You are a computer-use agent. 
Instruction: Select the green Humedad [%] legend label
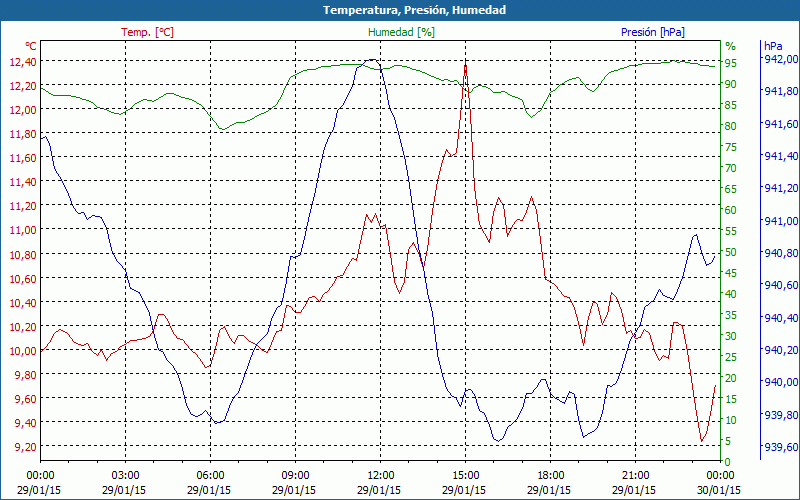(x=402, y=32)
